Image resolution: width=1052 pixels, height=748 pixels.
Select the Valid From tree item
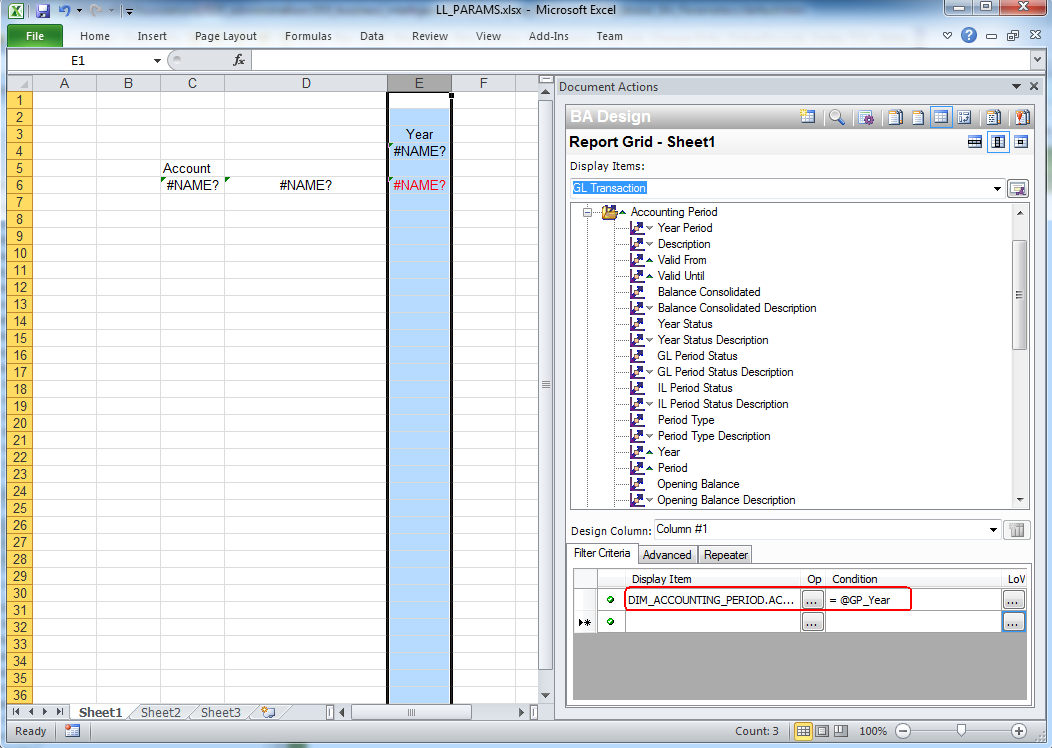coord(682,260)
